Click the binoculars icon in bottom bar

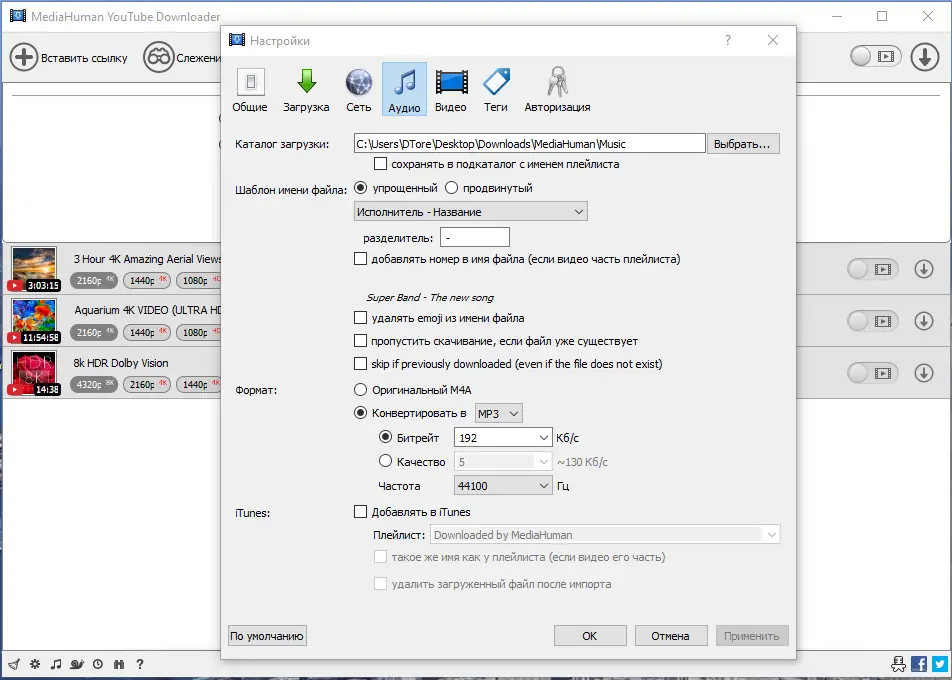coord(119,664)
